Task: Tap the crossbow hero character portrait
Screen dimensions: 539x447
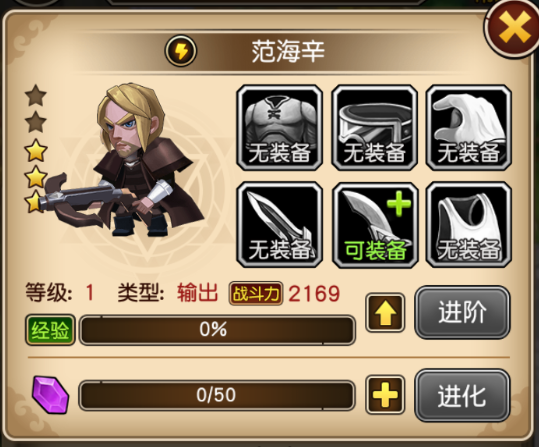Action: 125,160
